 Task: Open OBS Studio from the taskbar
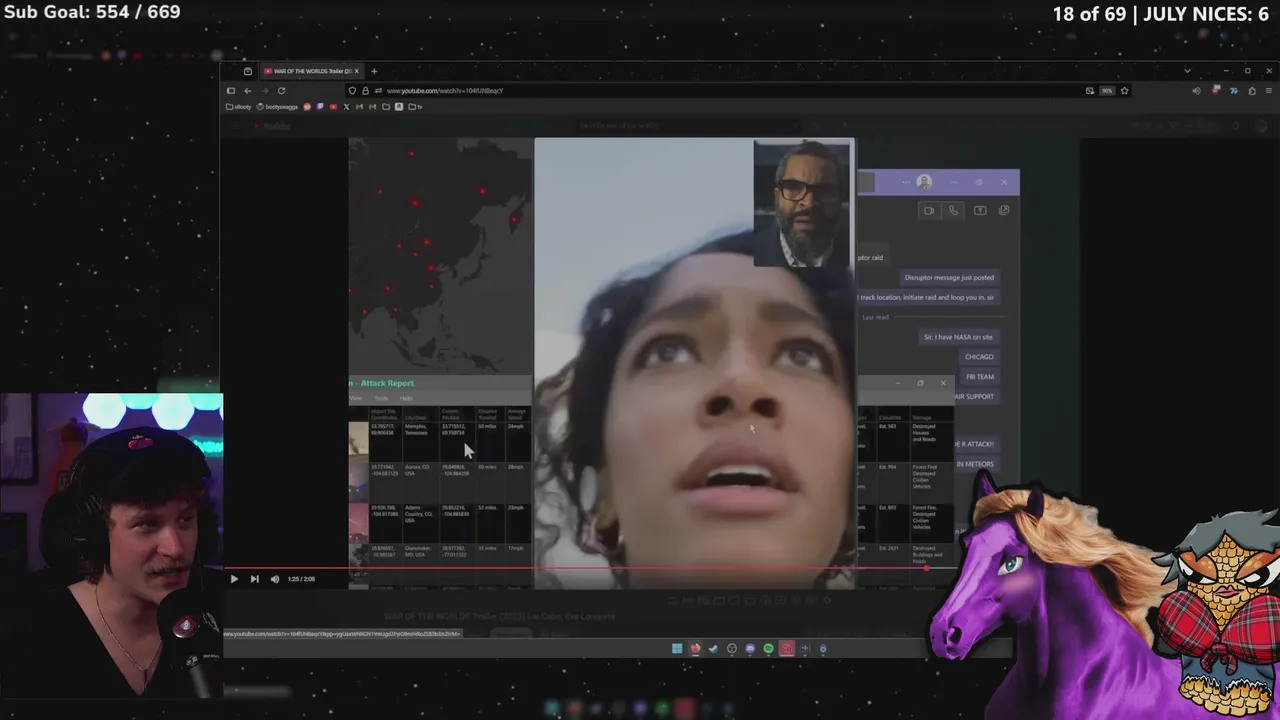[732, 648]
